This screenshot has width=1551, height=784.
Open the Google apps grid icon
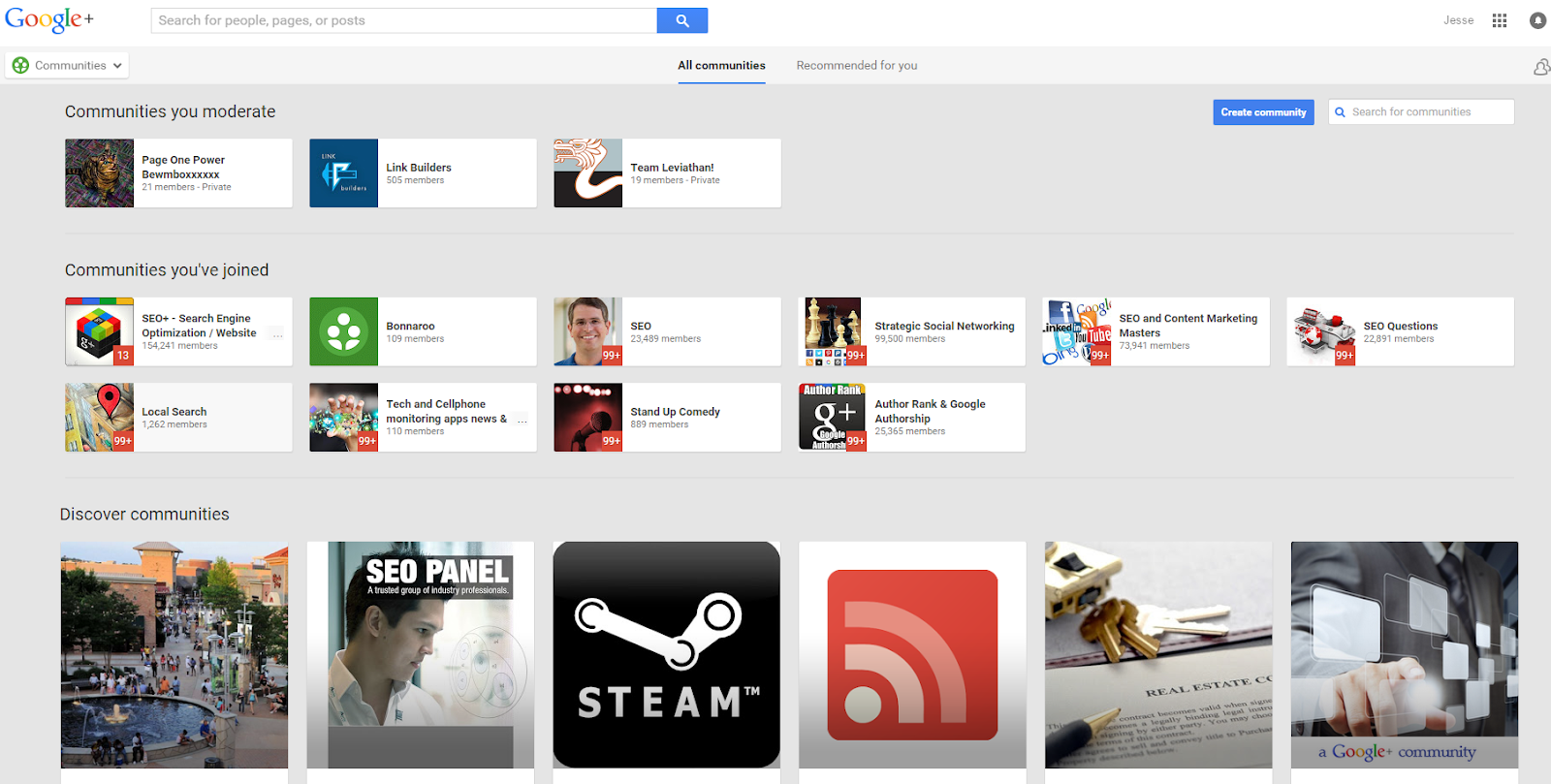point(1500,20)
